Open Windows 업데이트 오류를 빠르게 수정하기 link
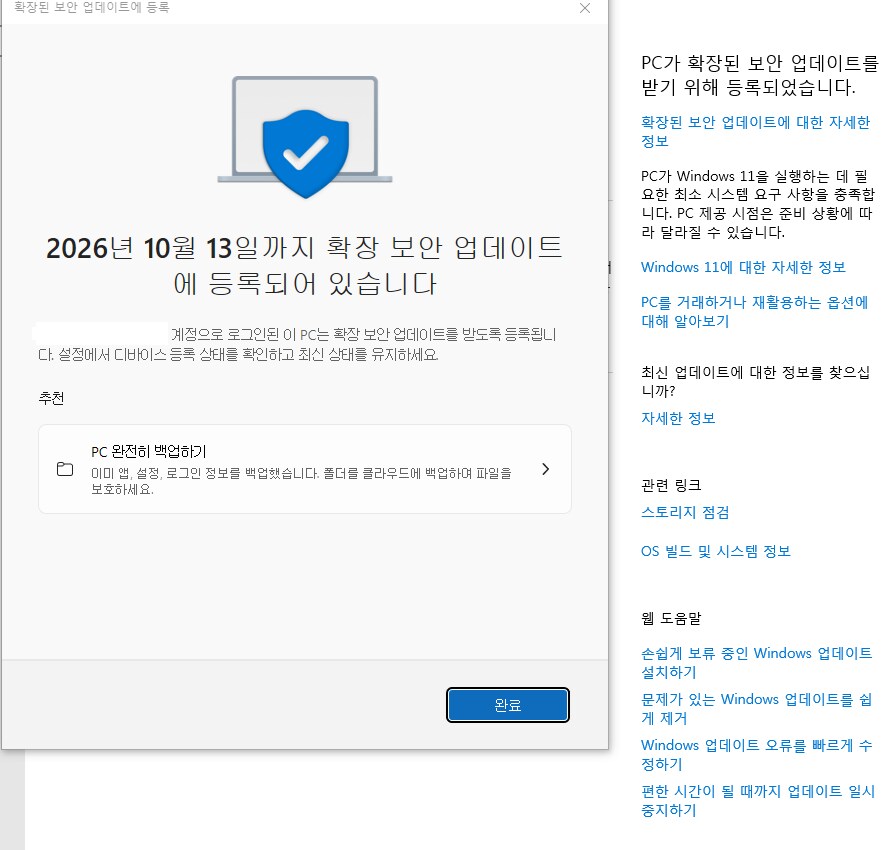The height and width of the screenshot is (850, 896). 756,755
